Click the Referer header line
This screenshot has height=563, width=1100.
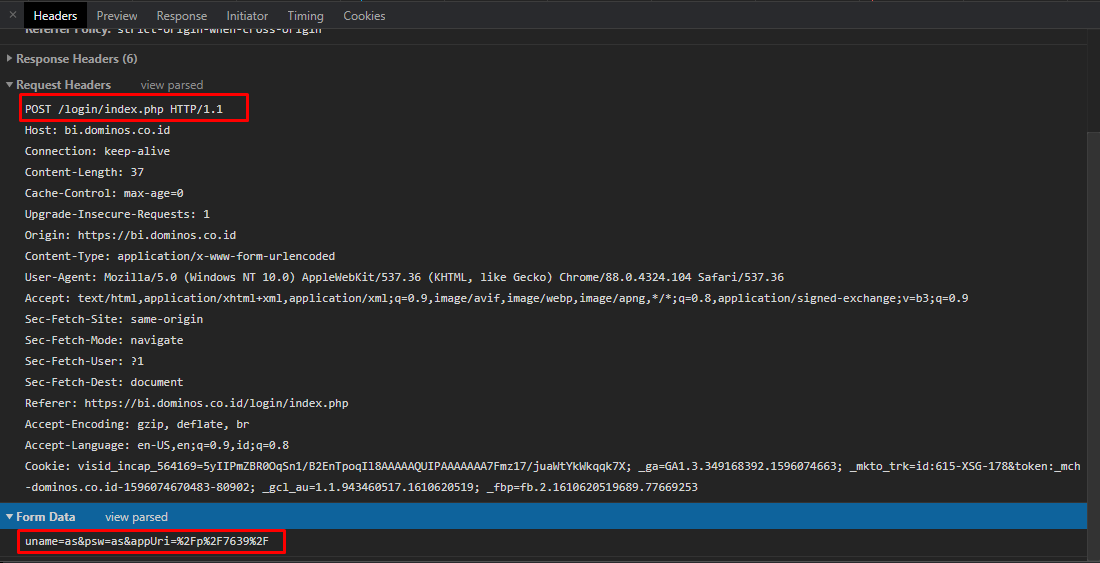[x=186, y=403]
